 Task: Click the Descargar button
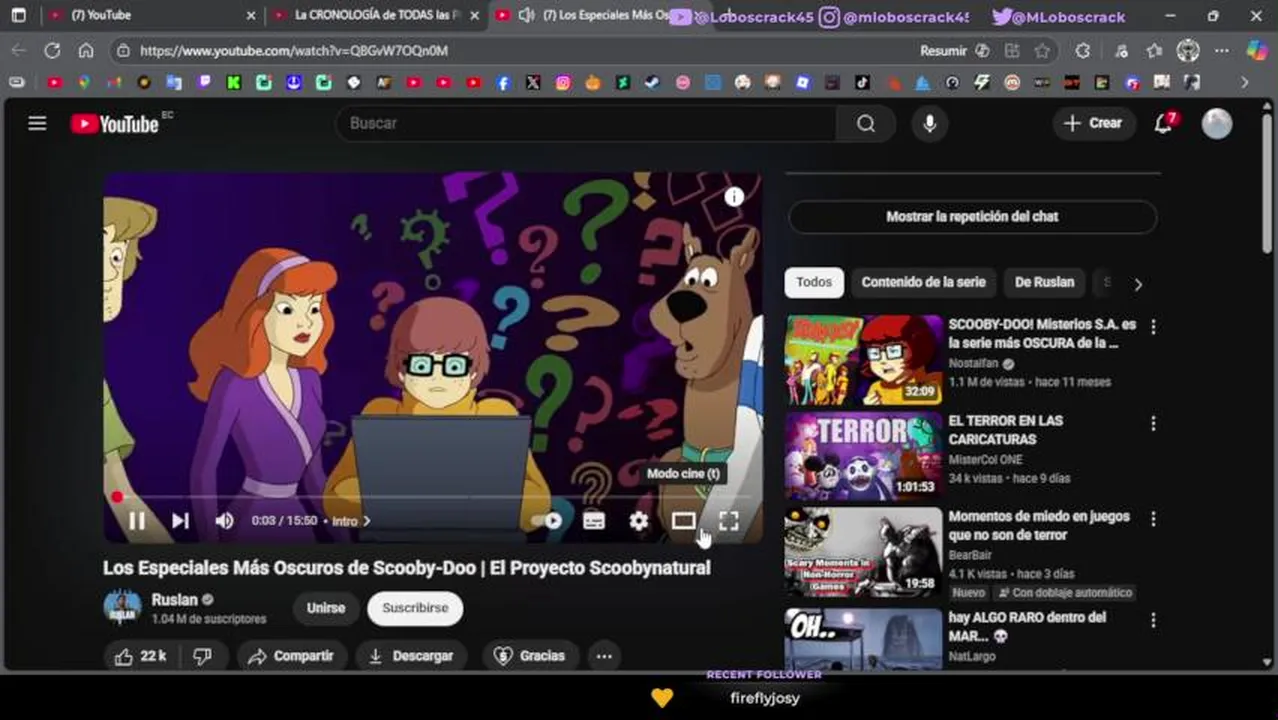coord(410,656)
